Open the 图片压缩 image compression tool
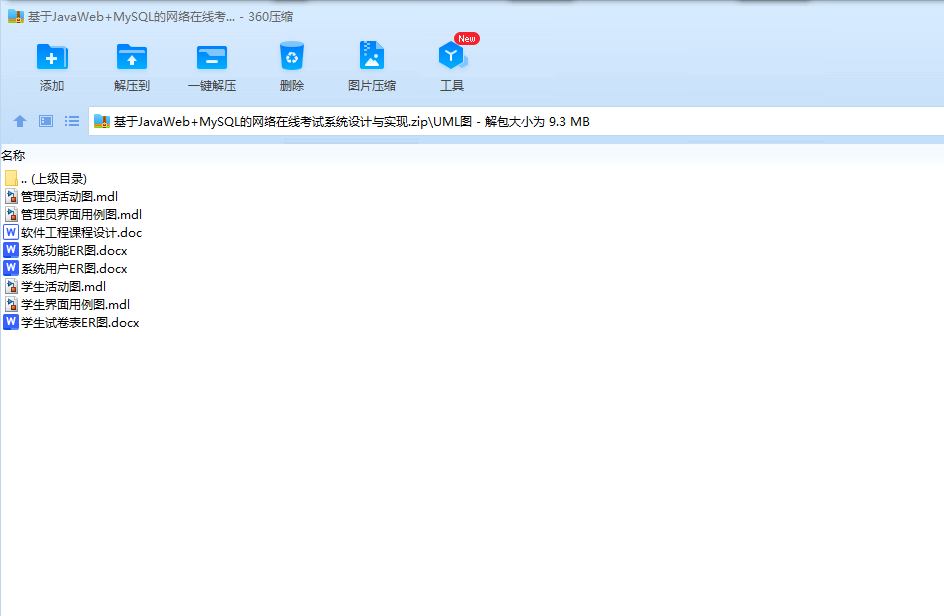 (x=372, y=55)
